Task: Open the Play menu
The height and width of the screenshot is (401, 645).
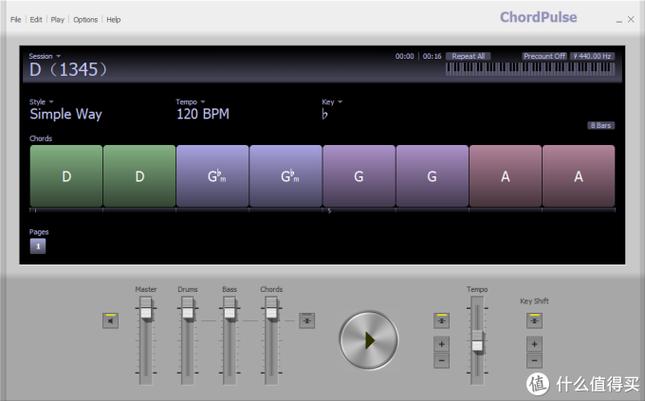Action: (58, 20)
